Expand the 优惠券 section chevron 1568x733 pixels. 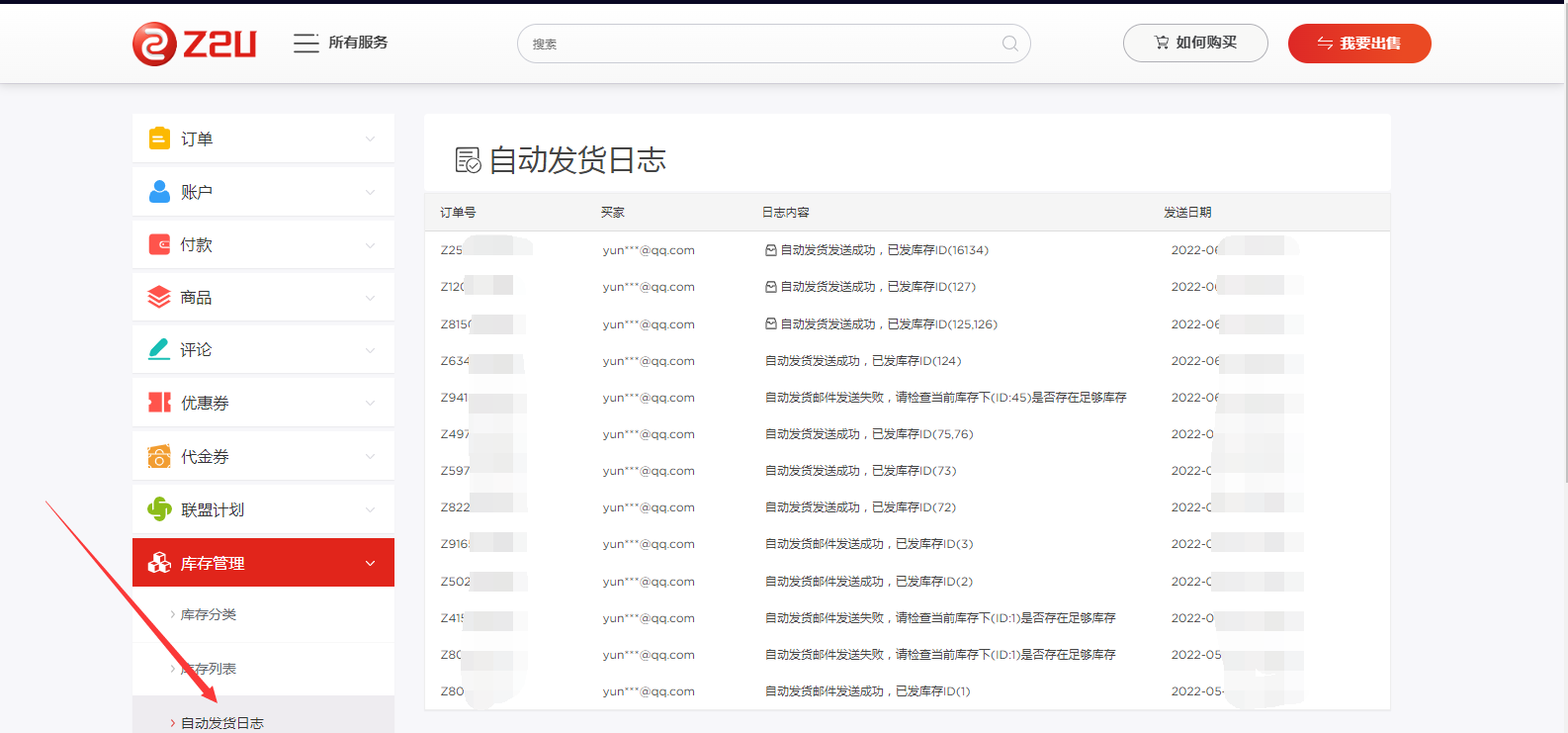click(370, 403)
